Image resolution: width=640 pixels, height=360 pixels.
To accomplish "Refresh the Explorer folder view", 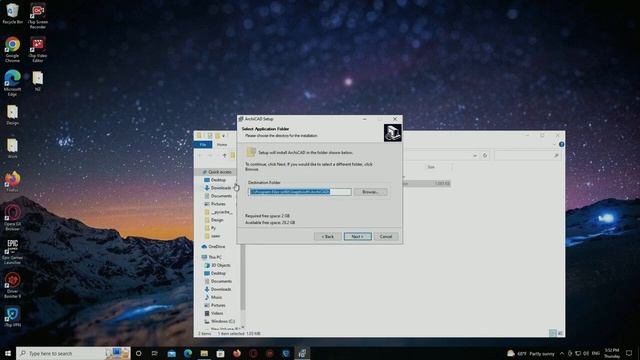I will [x=485, y=156].
